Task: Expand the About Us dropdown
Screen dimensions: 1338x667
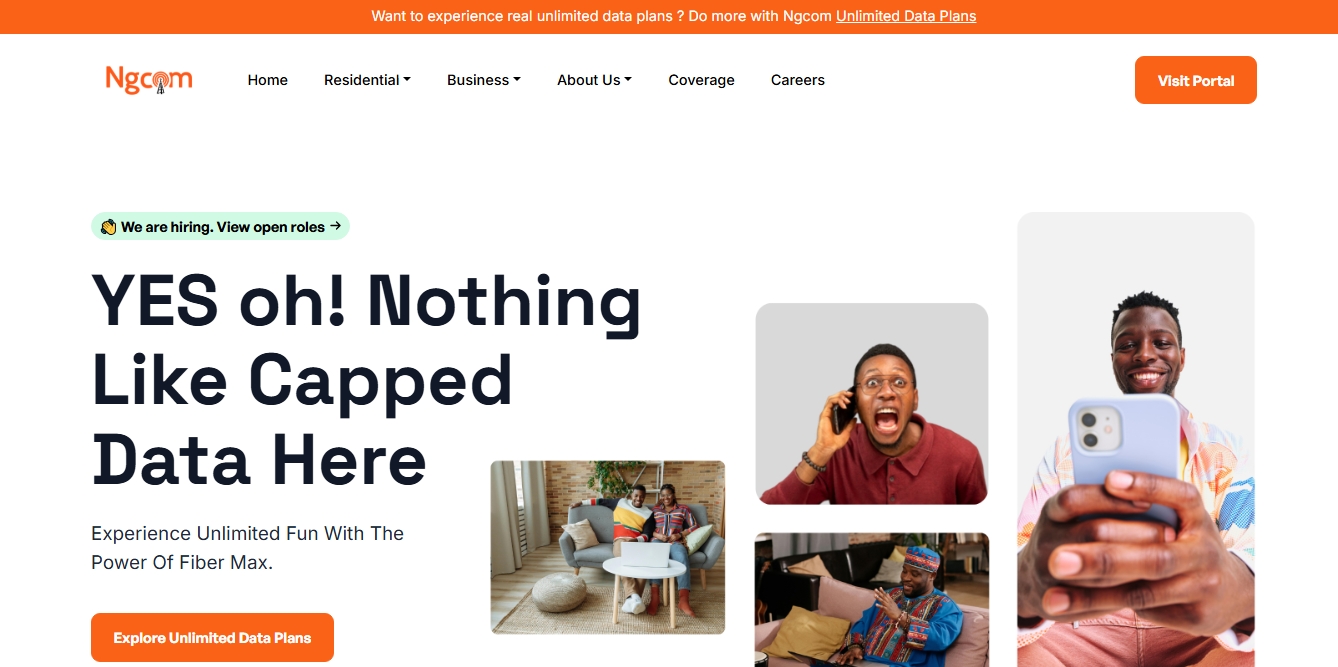Action: pyautogui.click(x=594, y=80)
